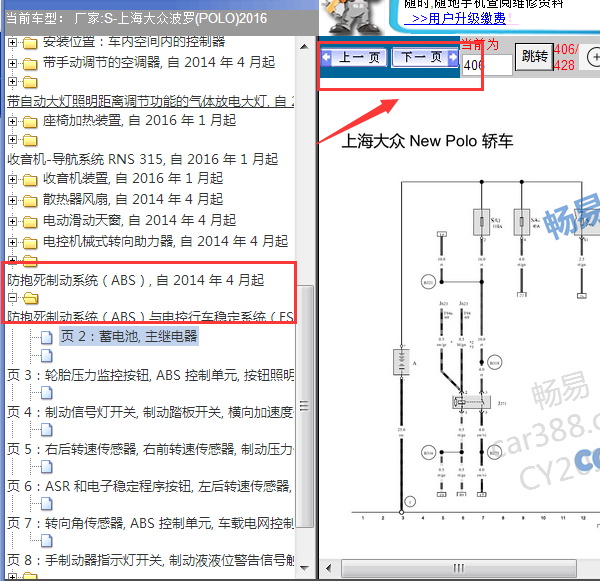Open 页 8：手制动器指示灯开关 page
600x581 pixels.
click(151, 560)
